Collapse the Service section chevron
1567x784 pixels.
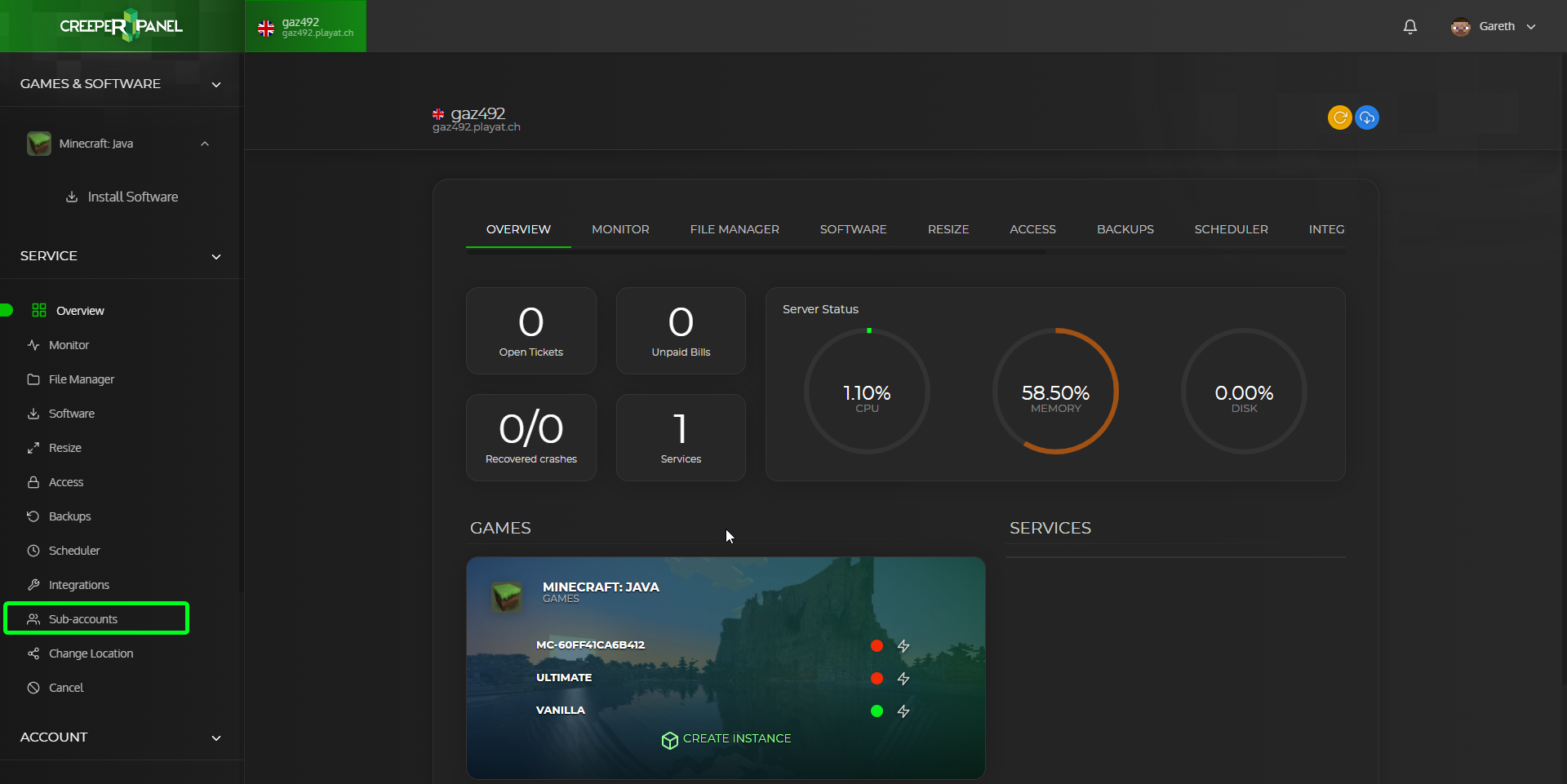[x=216, y=256]
